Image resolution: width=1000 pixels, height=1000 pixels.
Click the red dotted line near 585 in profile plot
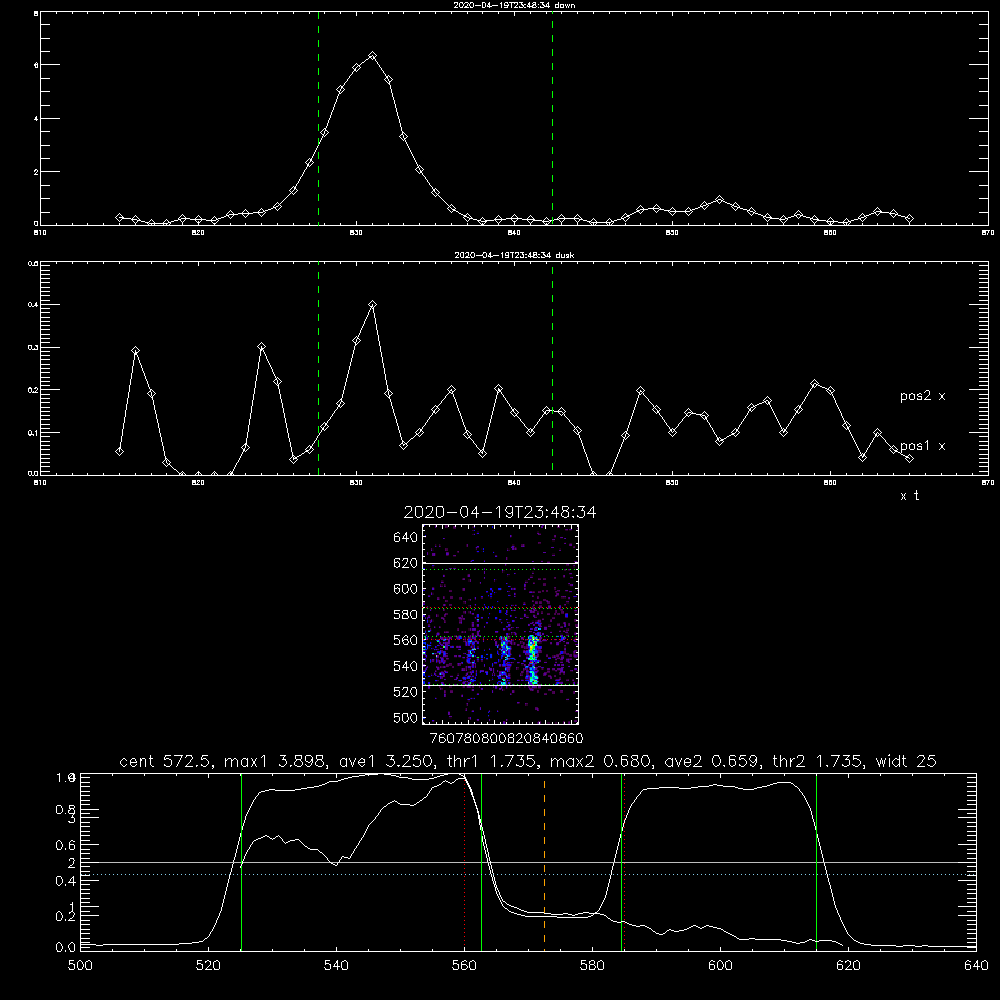(x=624, y=862)
